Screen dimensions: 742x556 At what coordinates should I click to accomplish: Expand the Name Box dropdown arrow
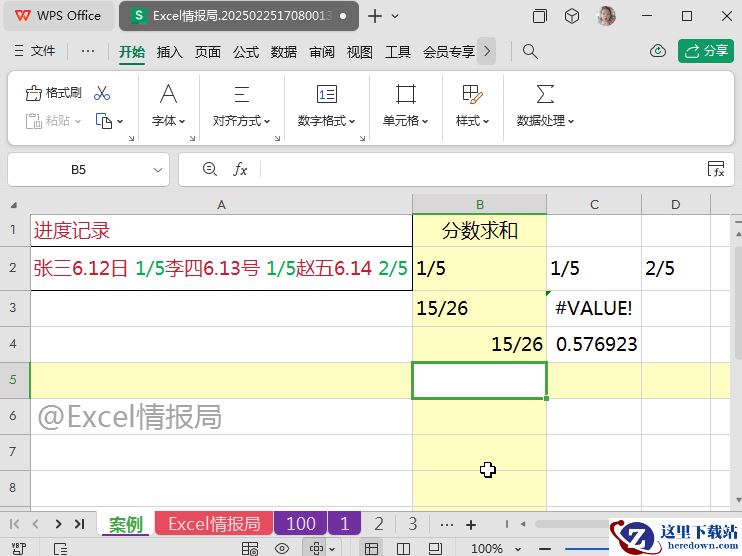[158, 170]
